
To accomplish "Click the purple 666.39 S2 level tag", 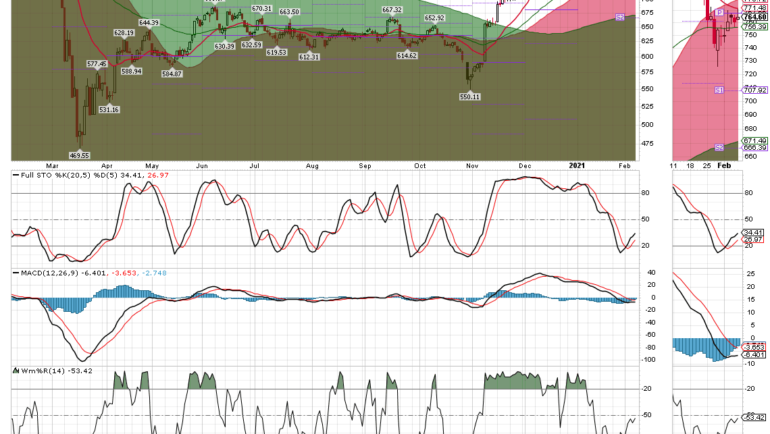I will (x=755, y=147).
